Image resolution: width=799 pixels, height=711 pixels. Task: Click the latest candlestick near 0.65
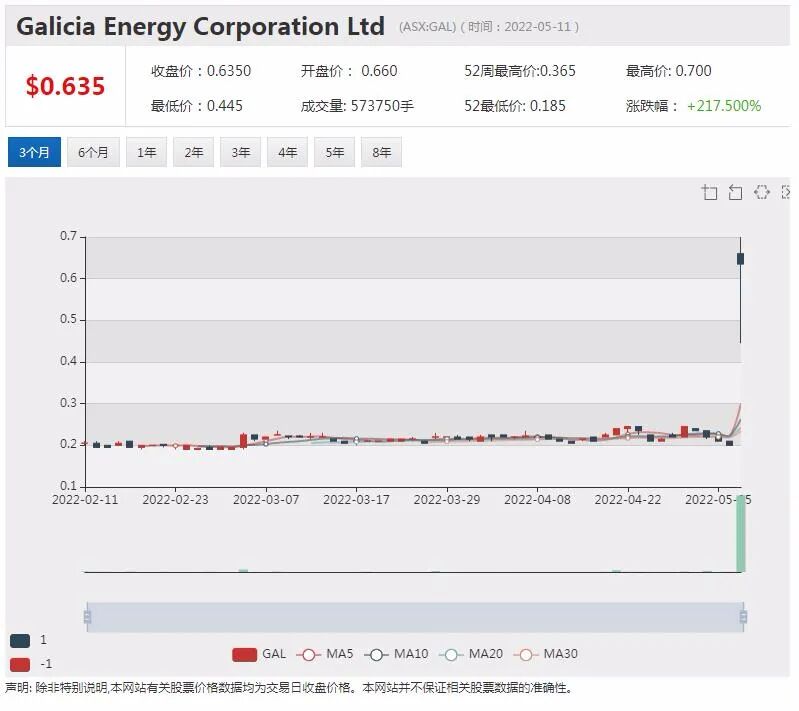(740, 259)
